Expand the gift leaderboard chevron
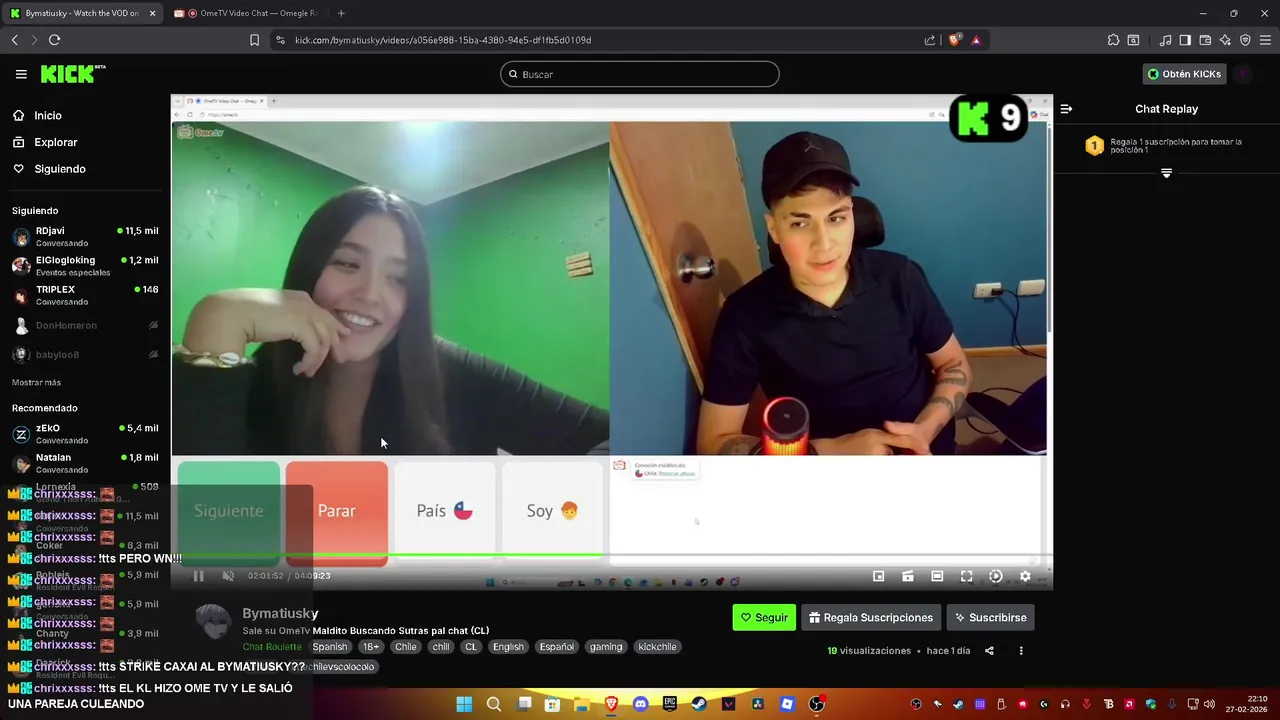 (1166, 173)
